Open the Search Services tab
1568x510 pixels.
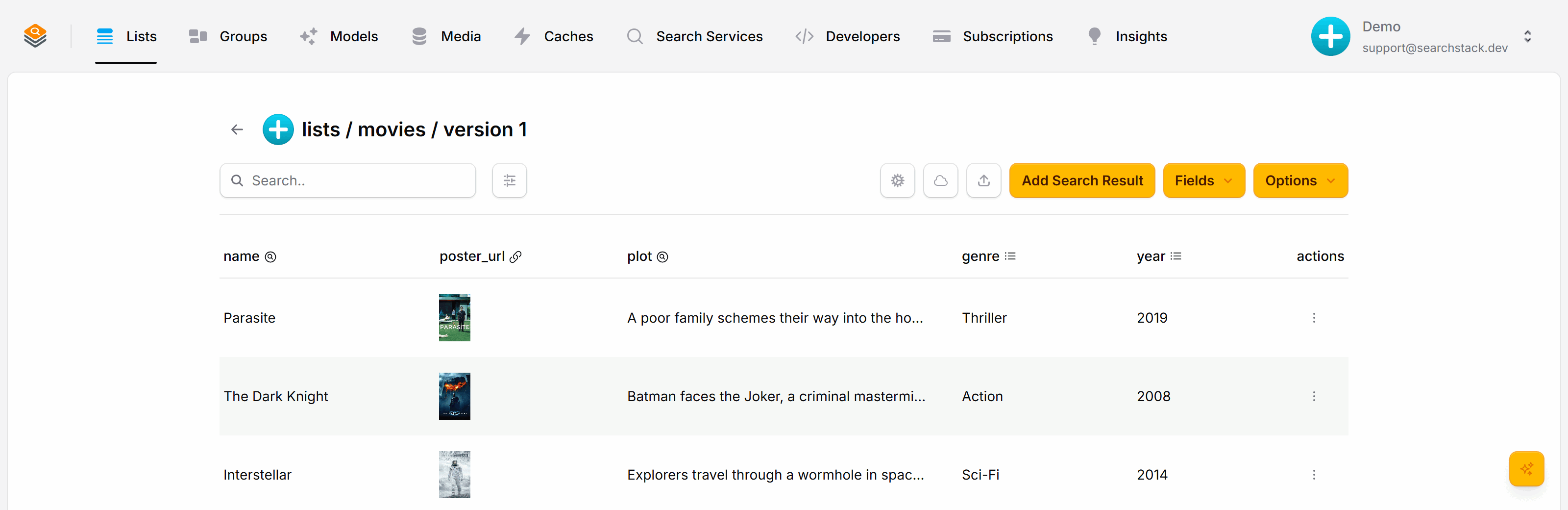(694, 37)
